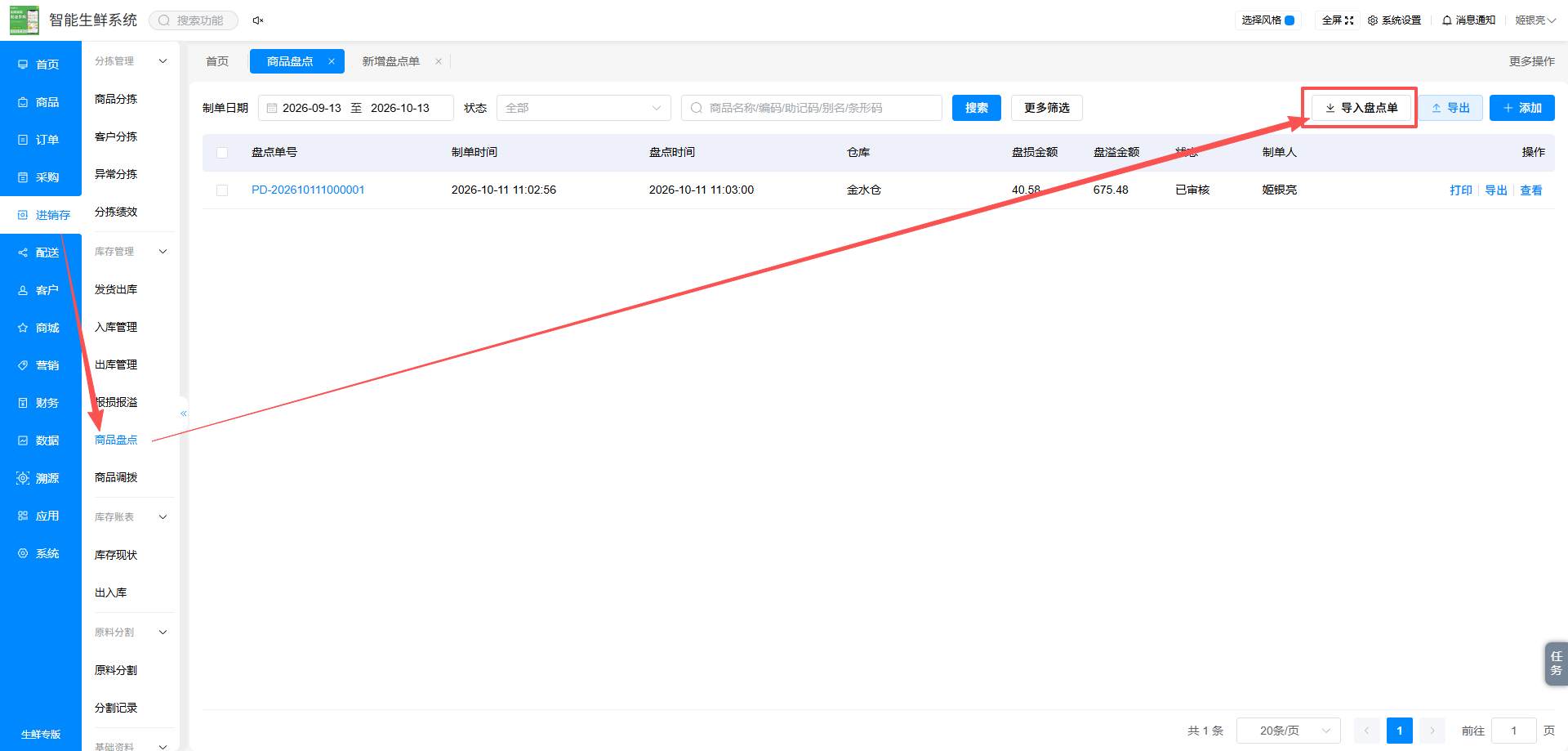Open the 状态 dropdown showing 全部
Viewport: 1568px width, 751px height.
[583, 108]
